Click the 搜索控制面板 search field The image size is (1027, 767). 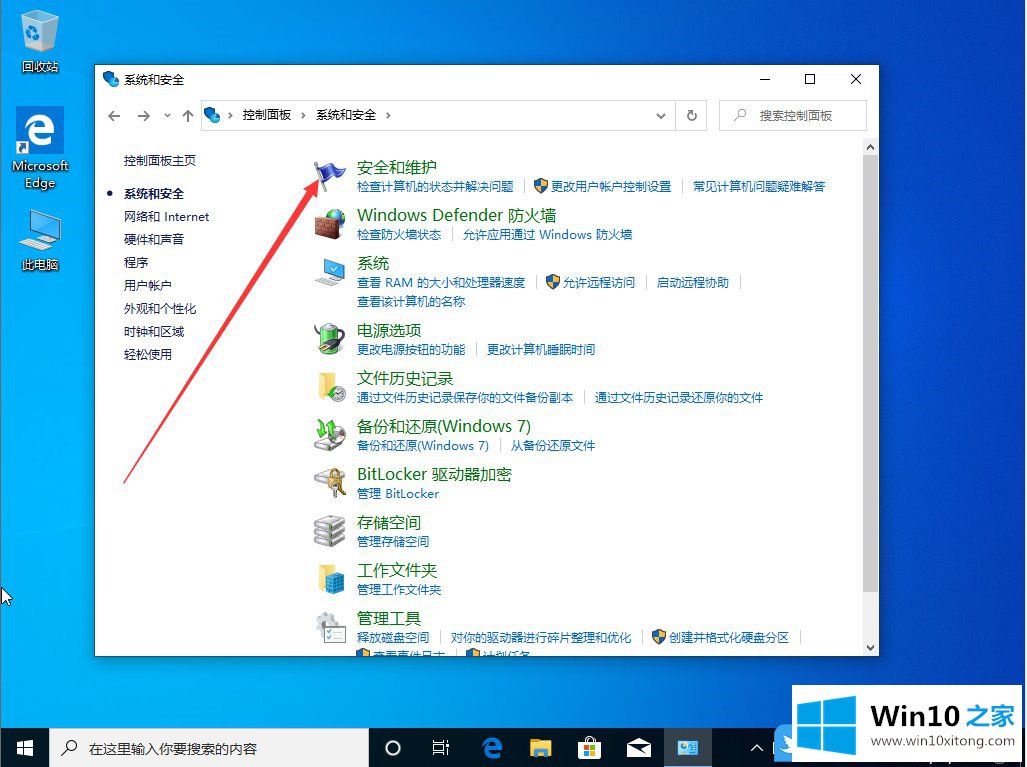[x=793, y=115]
